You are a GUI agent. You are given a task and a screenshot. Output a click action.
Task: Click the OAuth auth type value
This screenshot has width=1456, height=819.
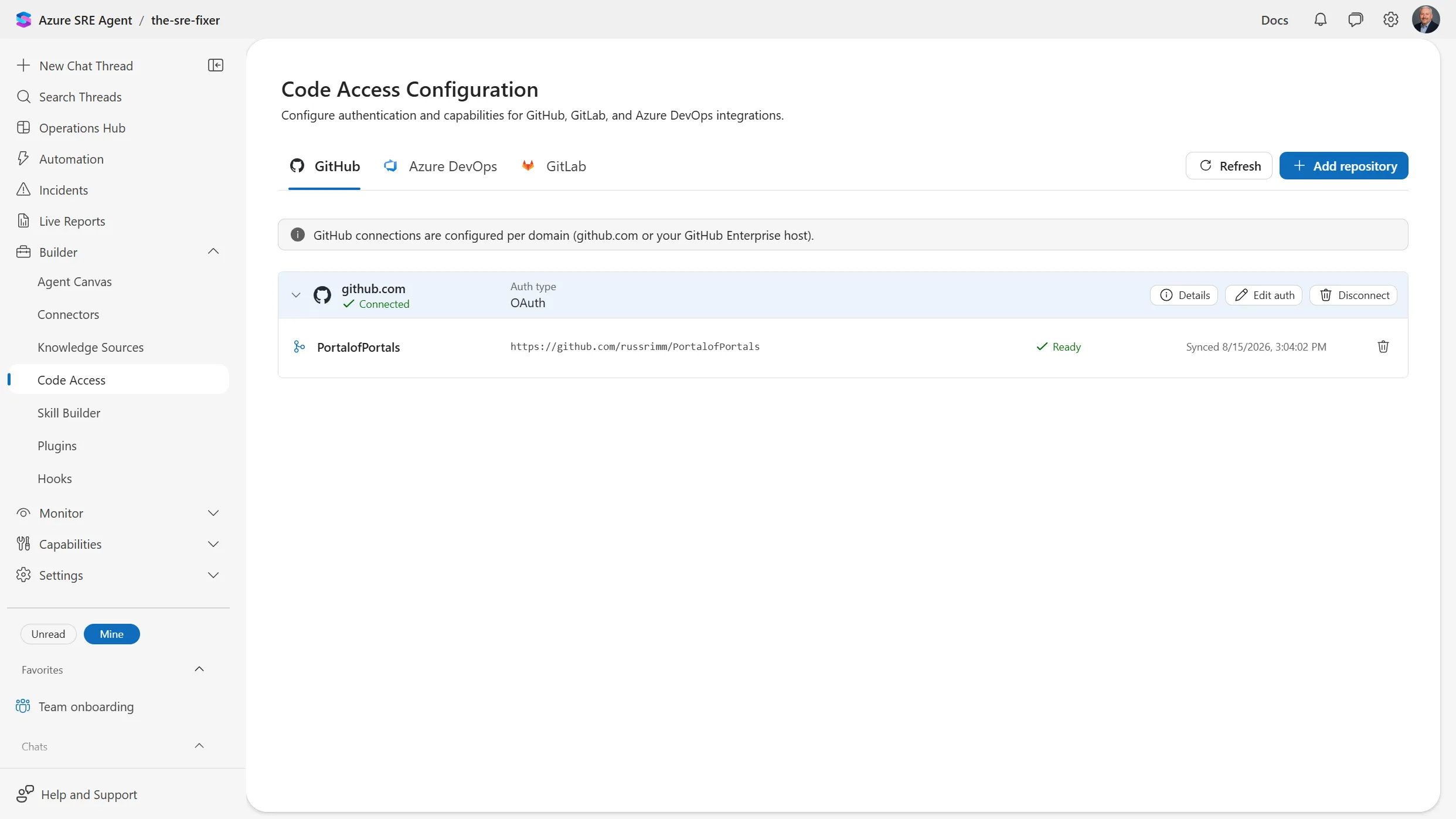528,303
